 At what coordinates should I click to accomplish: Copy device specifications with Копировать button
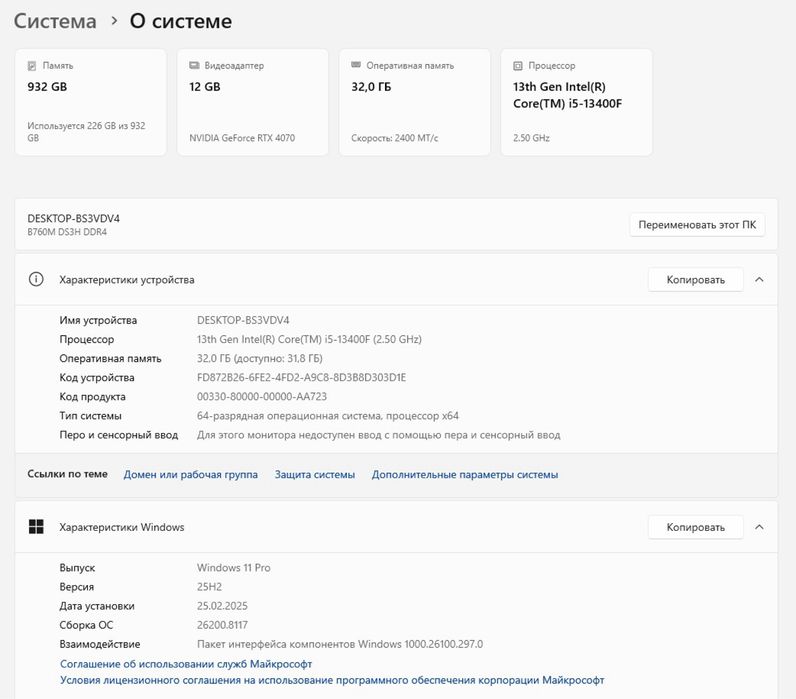click(695, 280)
